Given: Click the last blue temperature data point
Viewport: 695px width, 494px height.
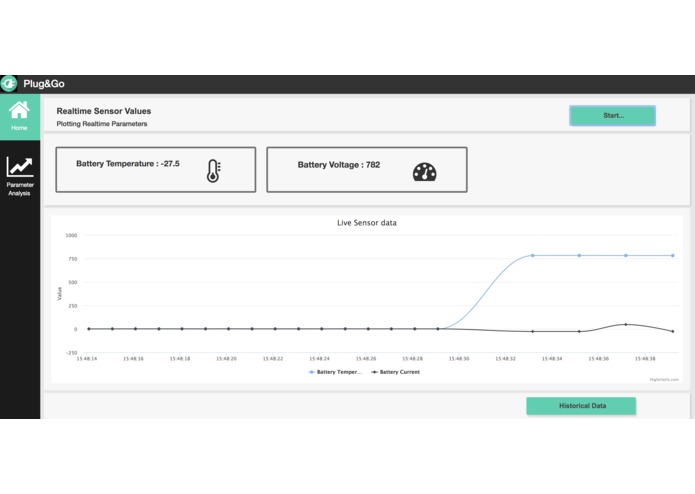Looking at the screenshot, I should coord(672,256).
